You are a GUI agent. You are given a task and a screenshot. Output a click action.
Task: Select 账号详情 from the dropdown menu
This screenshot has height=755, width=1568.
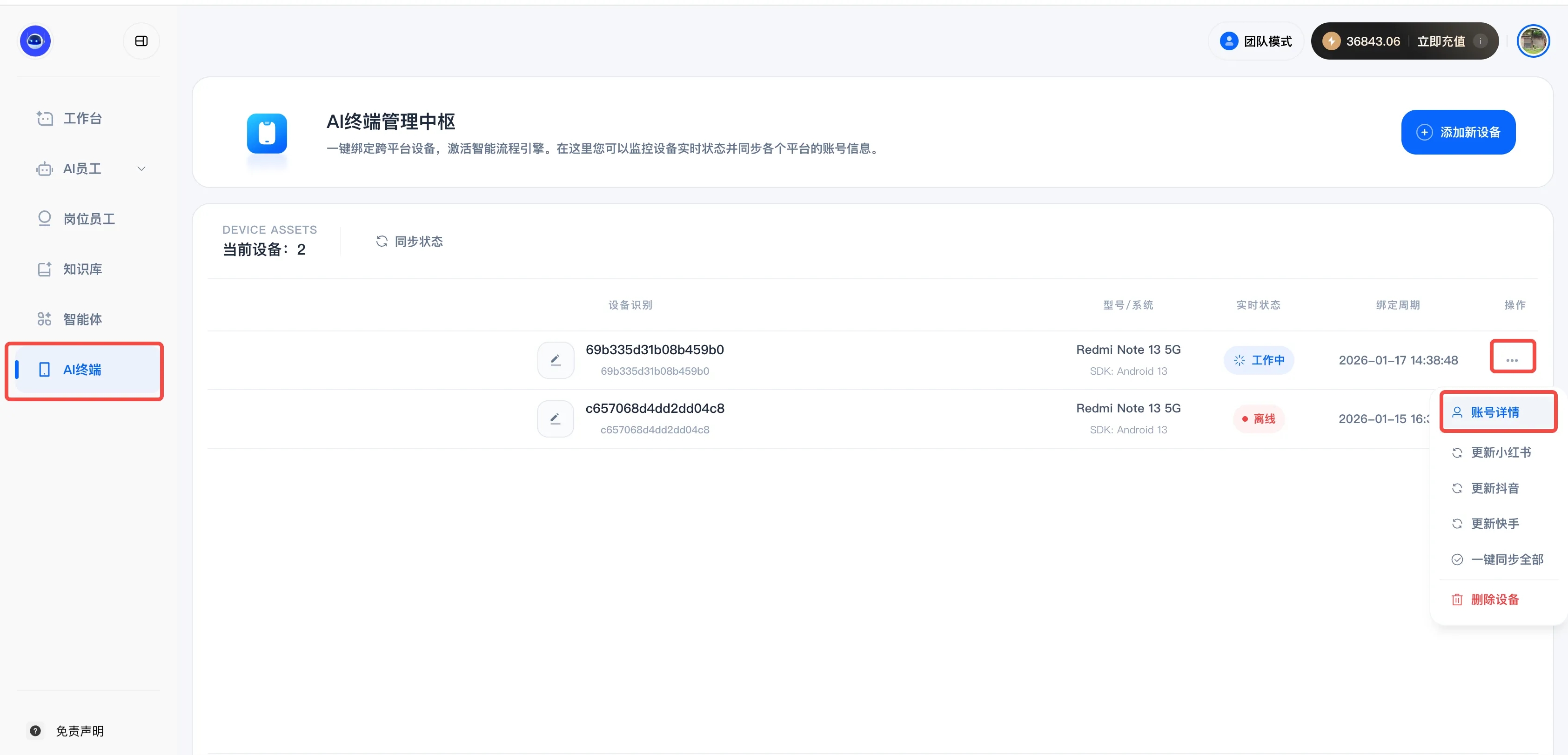pyautogui.click(x=1495, y=412)
